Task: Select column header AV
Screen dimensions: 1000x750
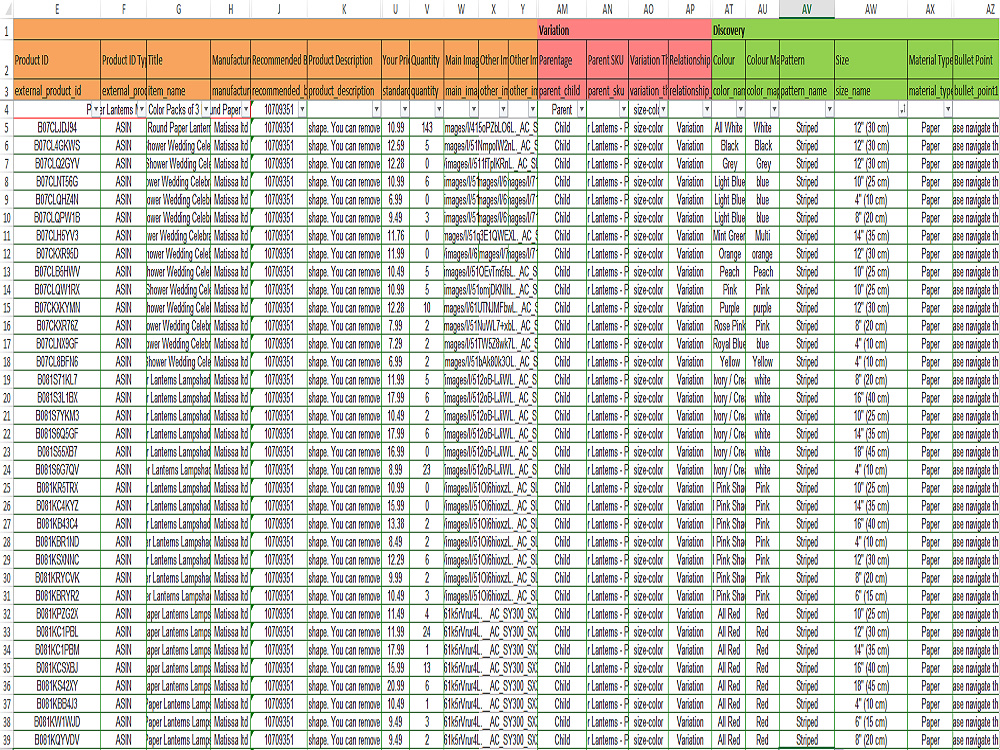Action: click(x=806, y=9)
